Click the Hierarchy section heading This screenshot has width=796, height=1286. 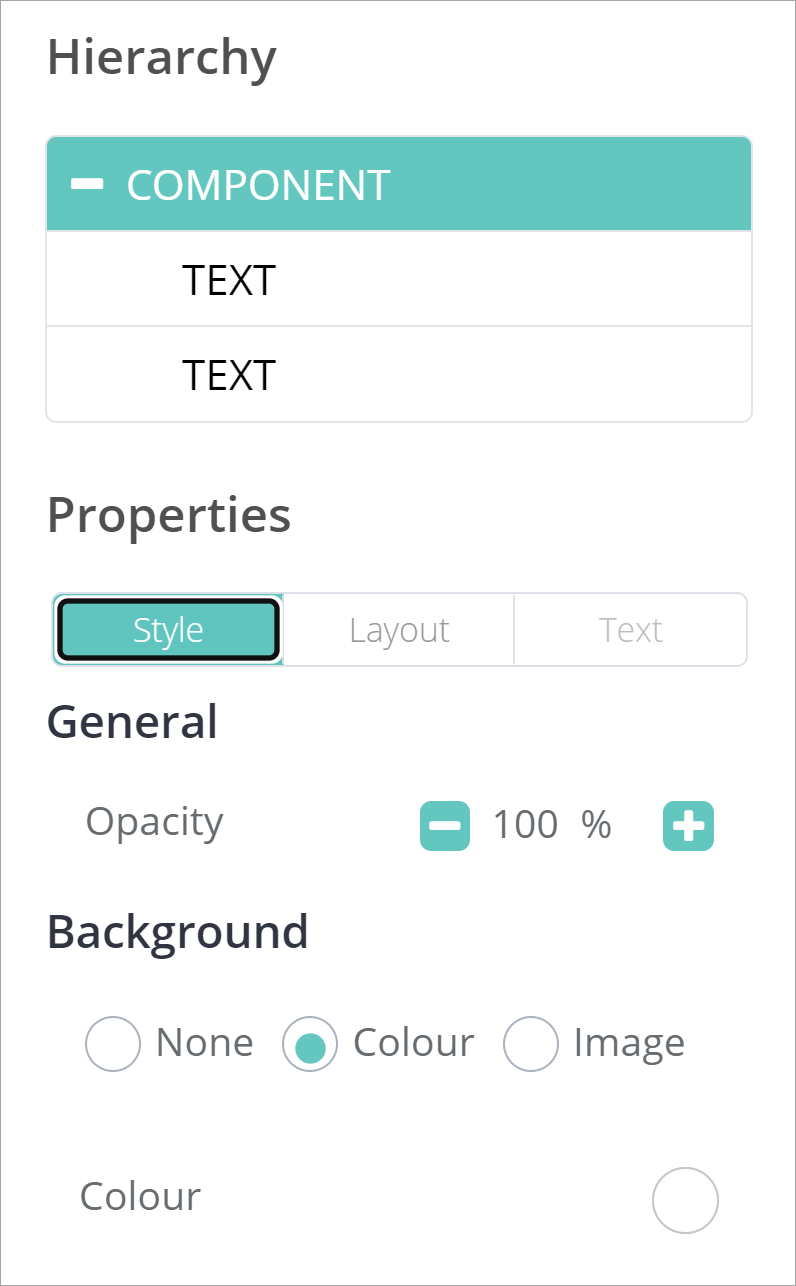[162, 58]
